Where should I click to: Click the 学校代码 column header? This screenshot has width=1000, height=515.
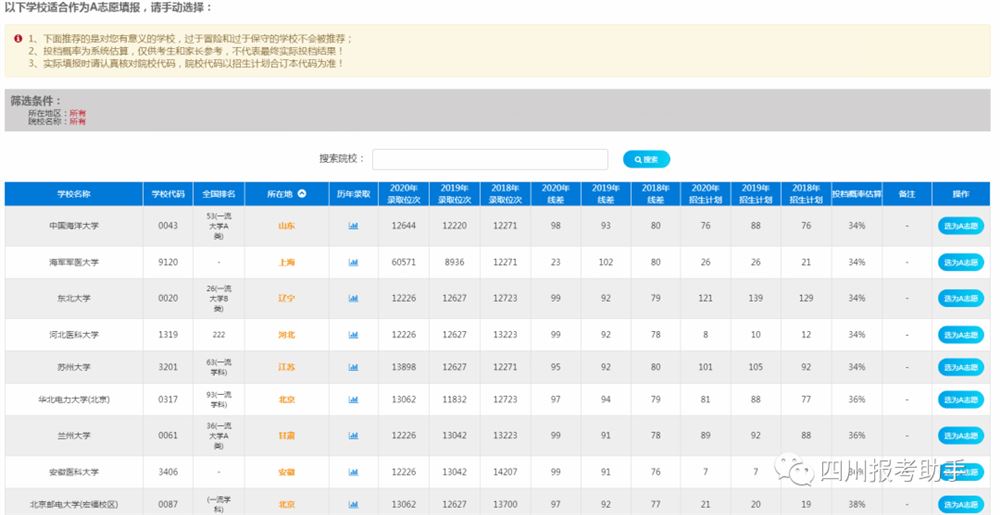[x=168, y=194]
